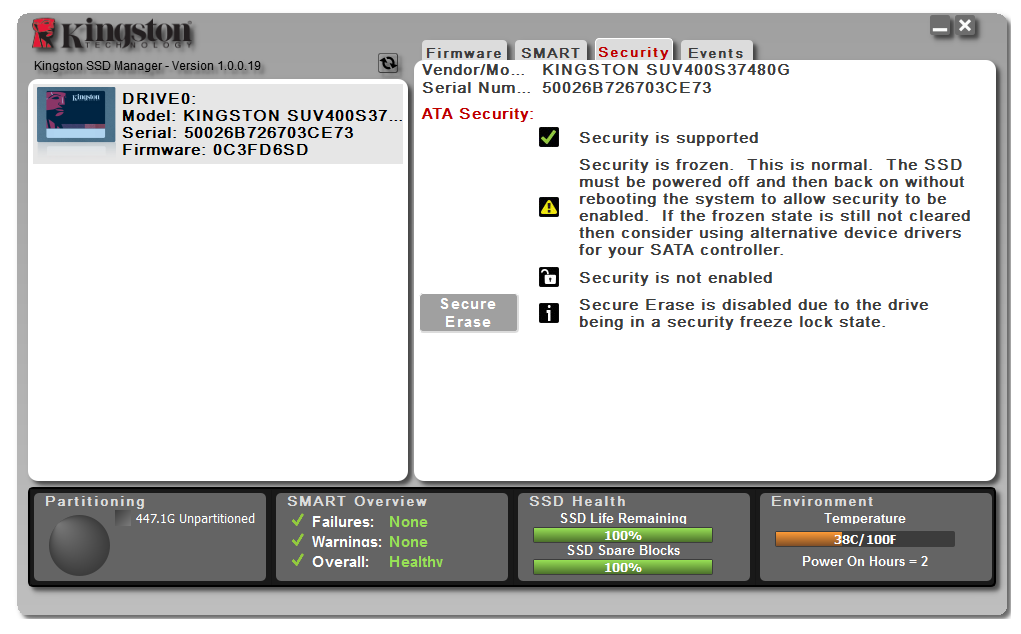1021x634 pixels.
Task: Select the Security tab
Action: [x=634, y=51]
